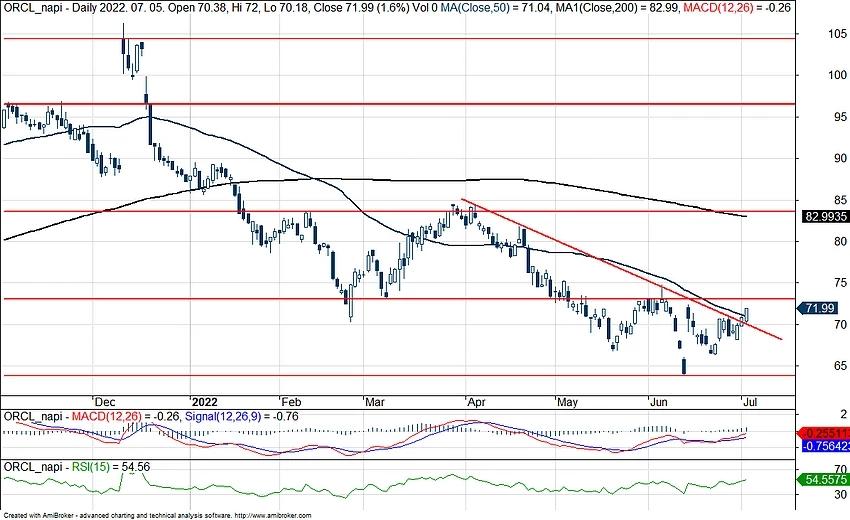Click the December gap-up candle at 105
Screen dimensions: 850x520
point(124,47)
